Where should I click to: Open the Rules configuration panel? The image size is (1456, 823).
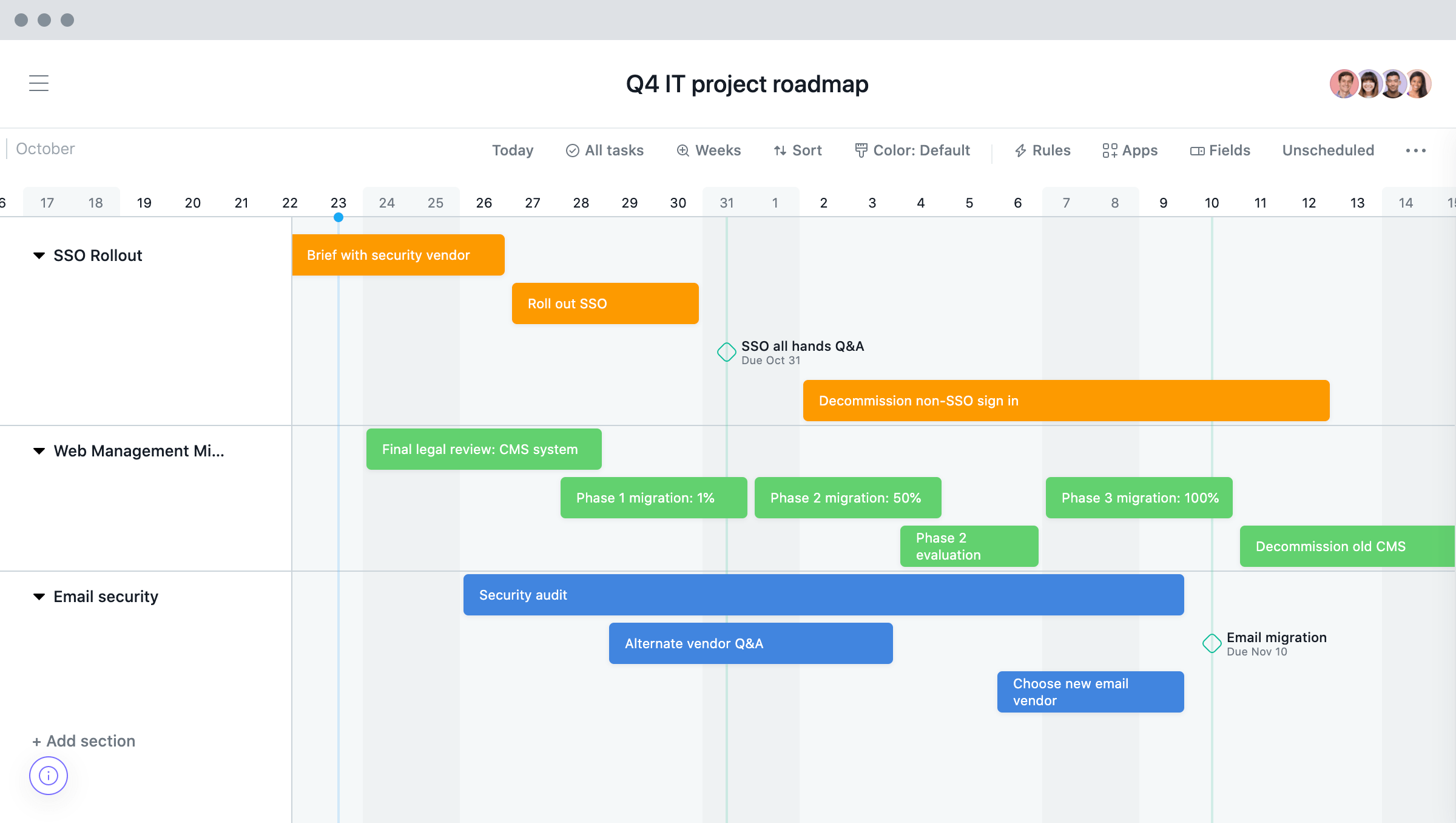pos(1043,149)
